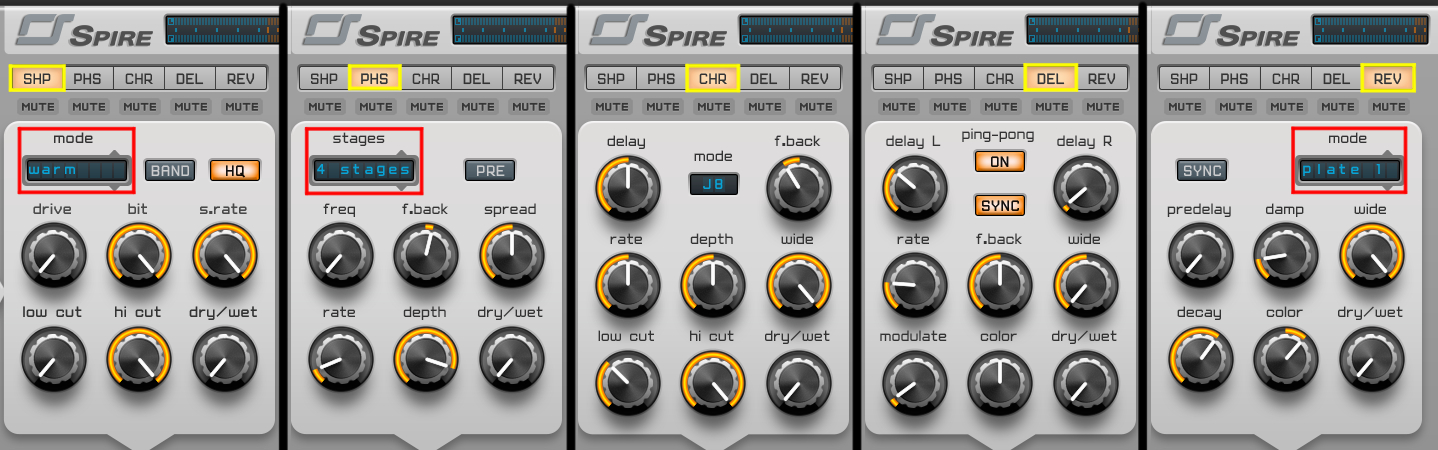
Task: Click the highlighted PHS tab
Action: coord(375,79)
